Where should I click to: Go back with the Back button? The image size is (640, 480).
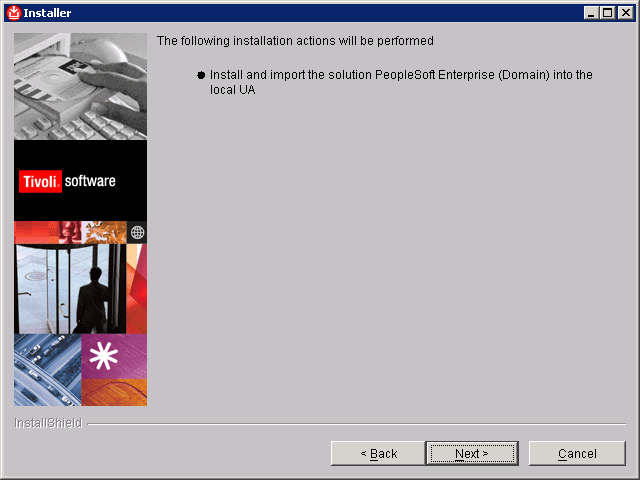tap(378, 453)
